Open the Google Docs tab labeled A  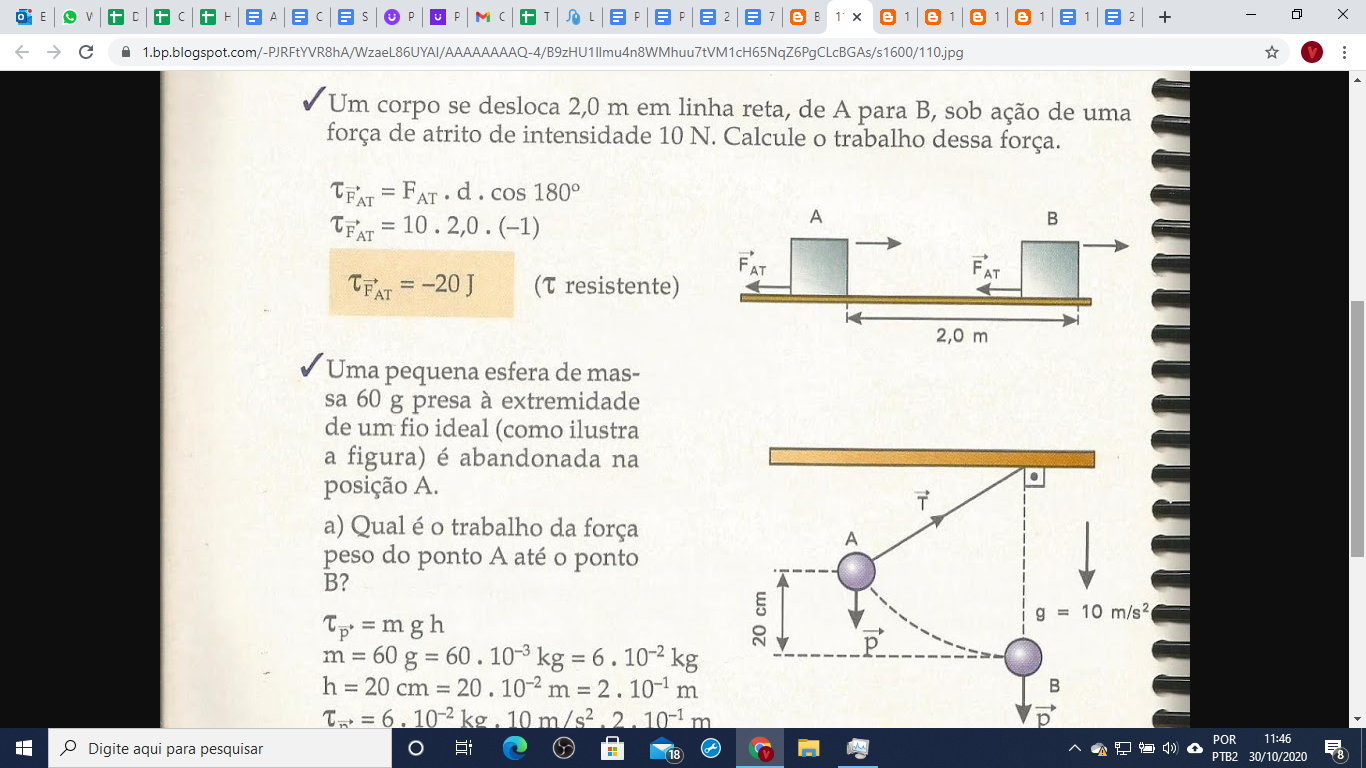coord(260,17)
